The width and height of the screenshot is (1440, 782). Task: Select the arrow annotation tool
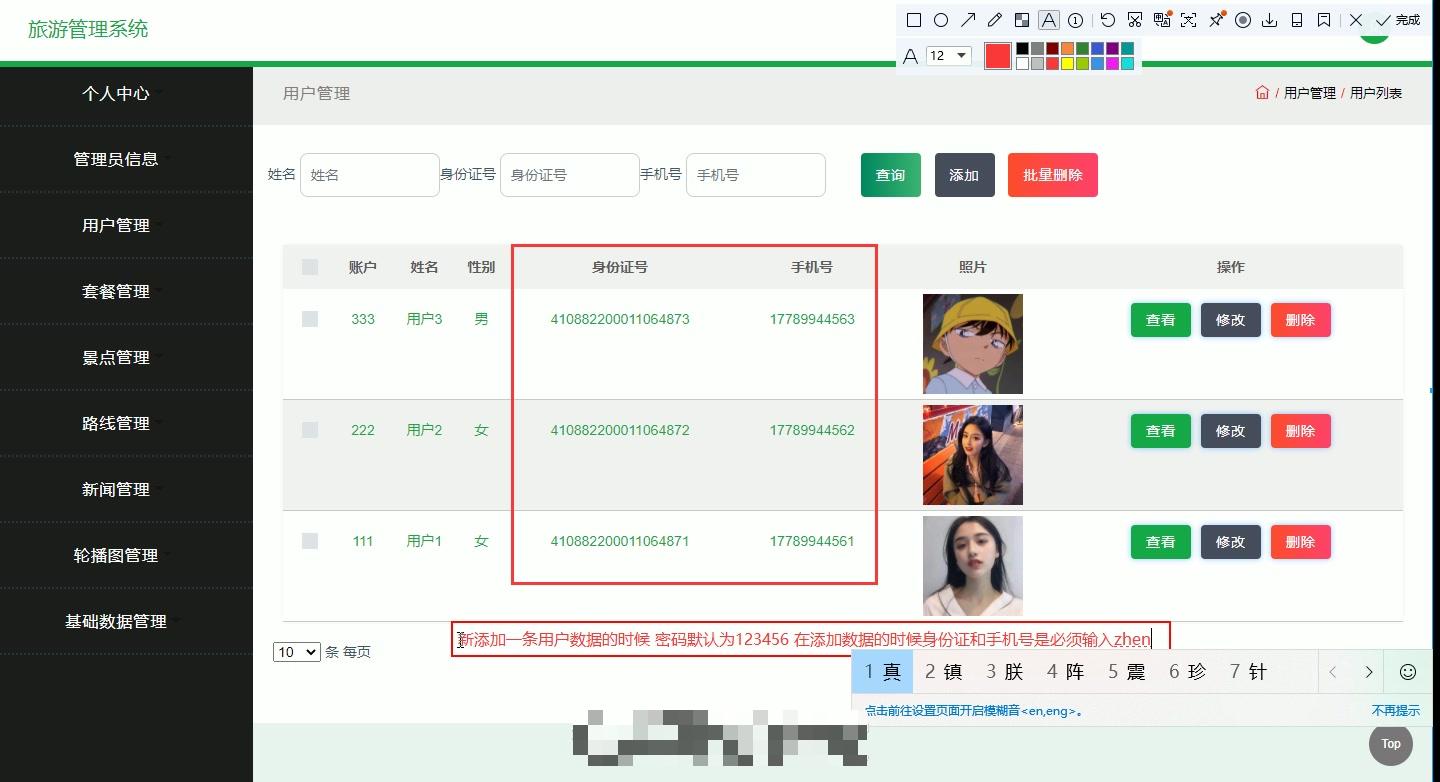968,19
